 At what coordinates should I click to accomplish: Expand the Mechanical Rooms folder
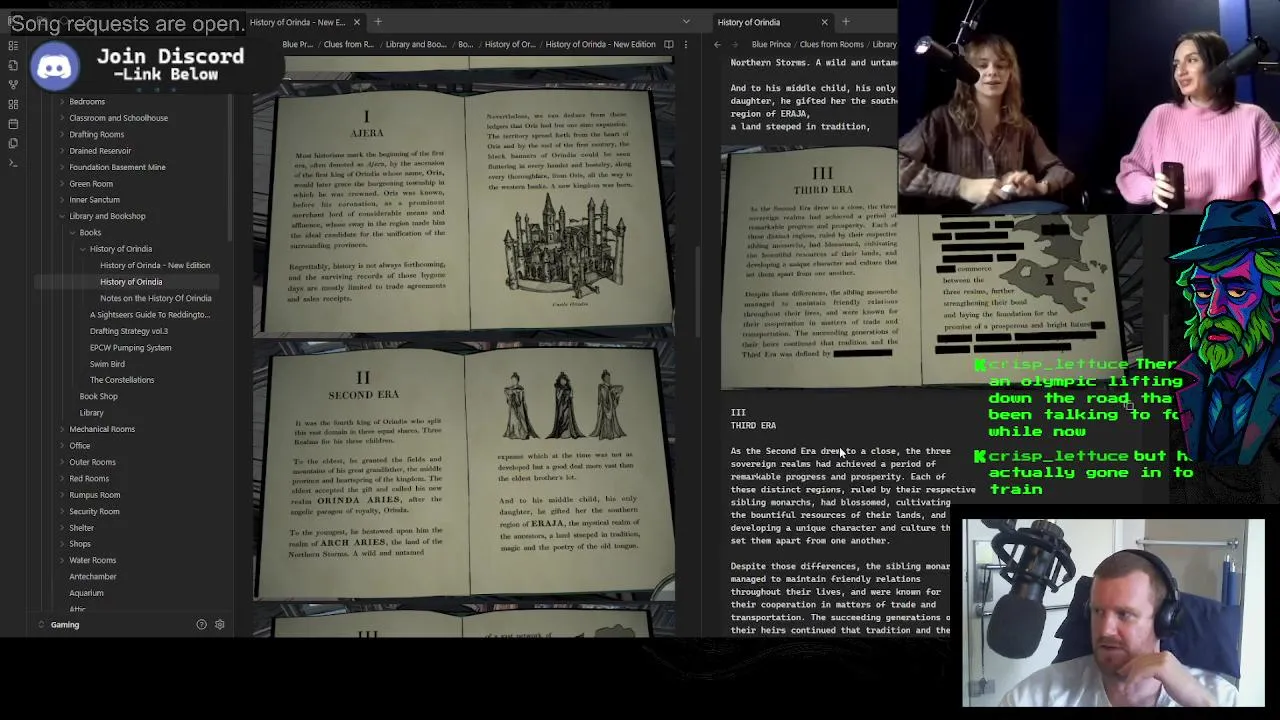(62, 429)
